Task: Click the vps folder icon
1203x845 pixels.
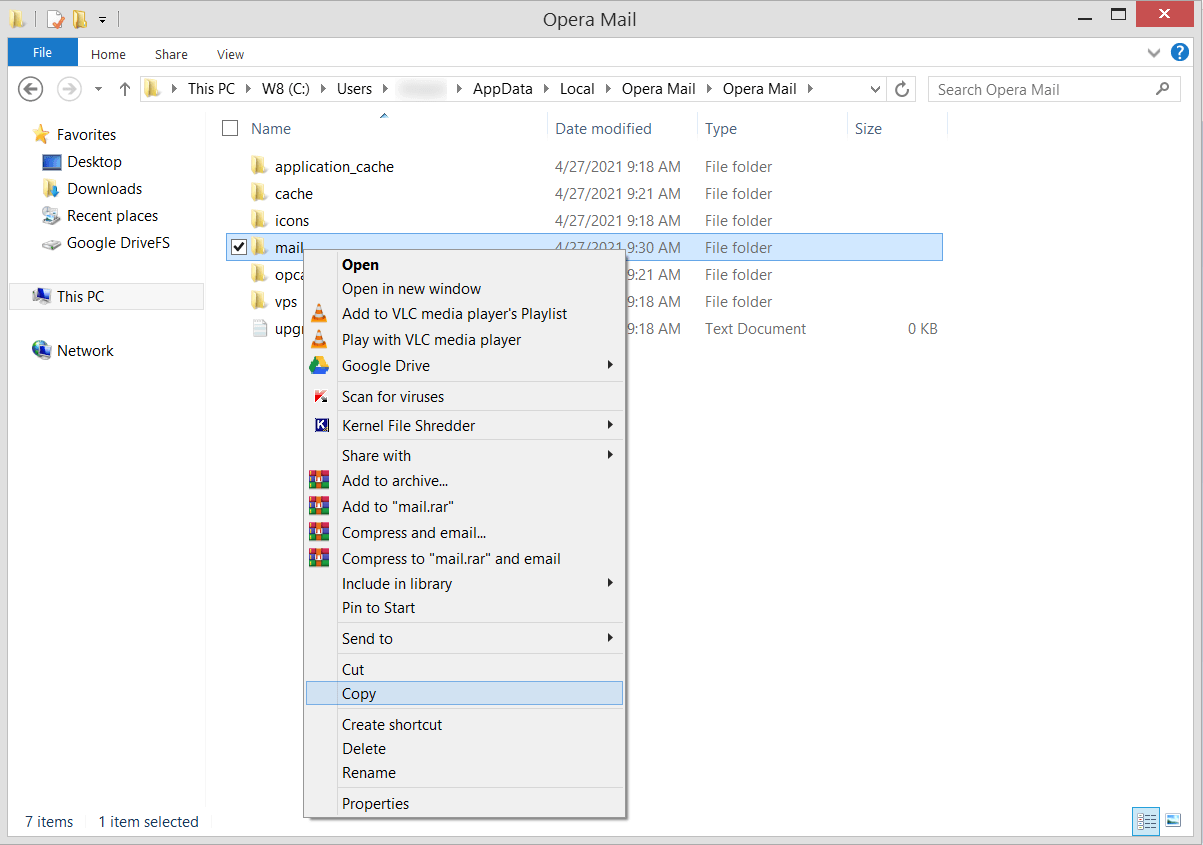Action: coord(259,301)
